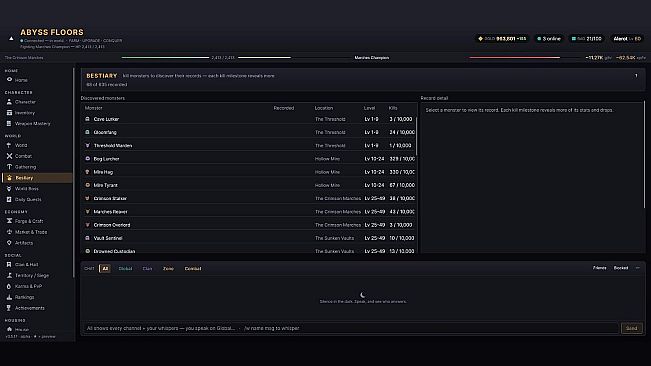This screenshot has width=651, height=366.
Task: Select the Crimson Stalker row
Action: pos(249,198)
